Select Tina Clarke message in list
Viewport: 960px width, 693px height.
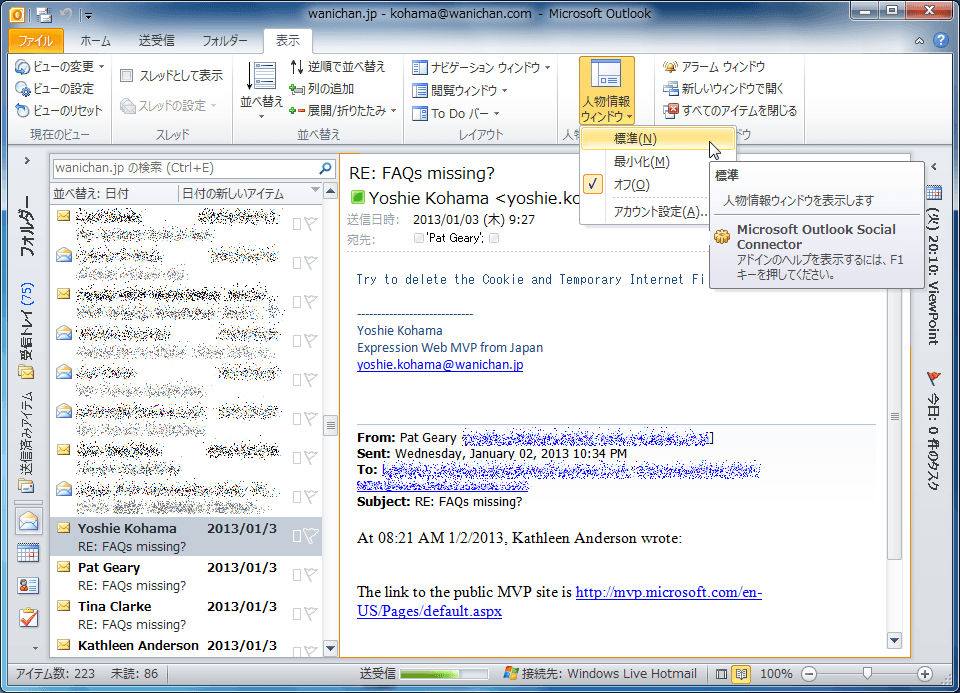click(x=186, y=615)
